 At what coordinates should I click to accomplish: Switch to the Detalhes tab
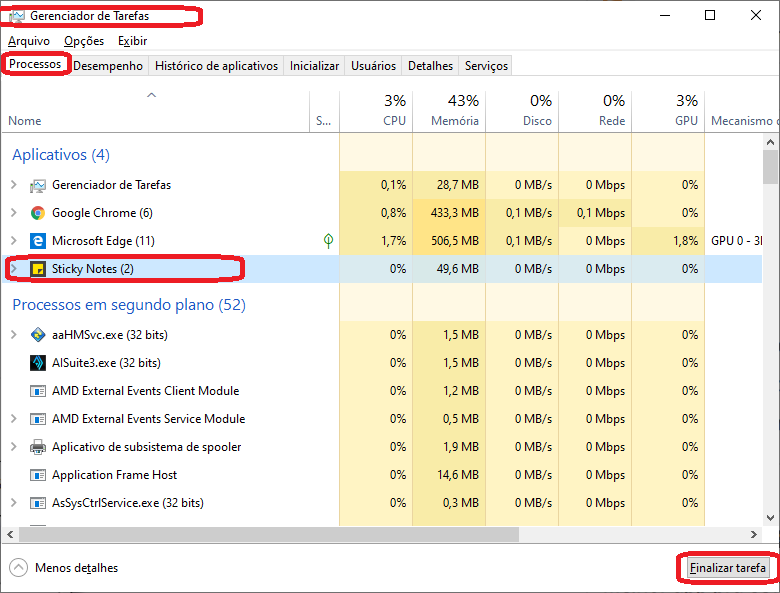[430, 66]
